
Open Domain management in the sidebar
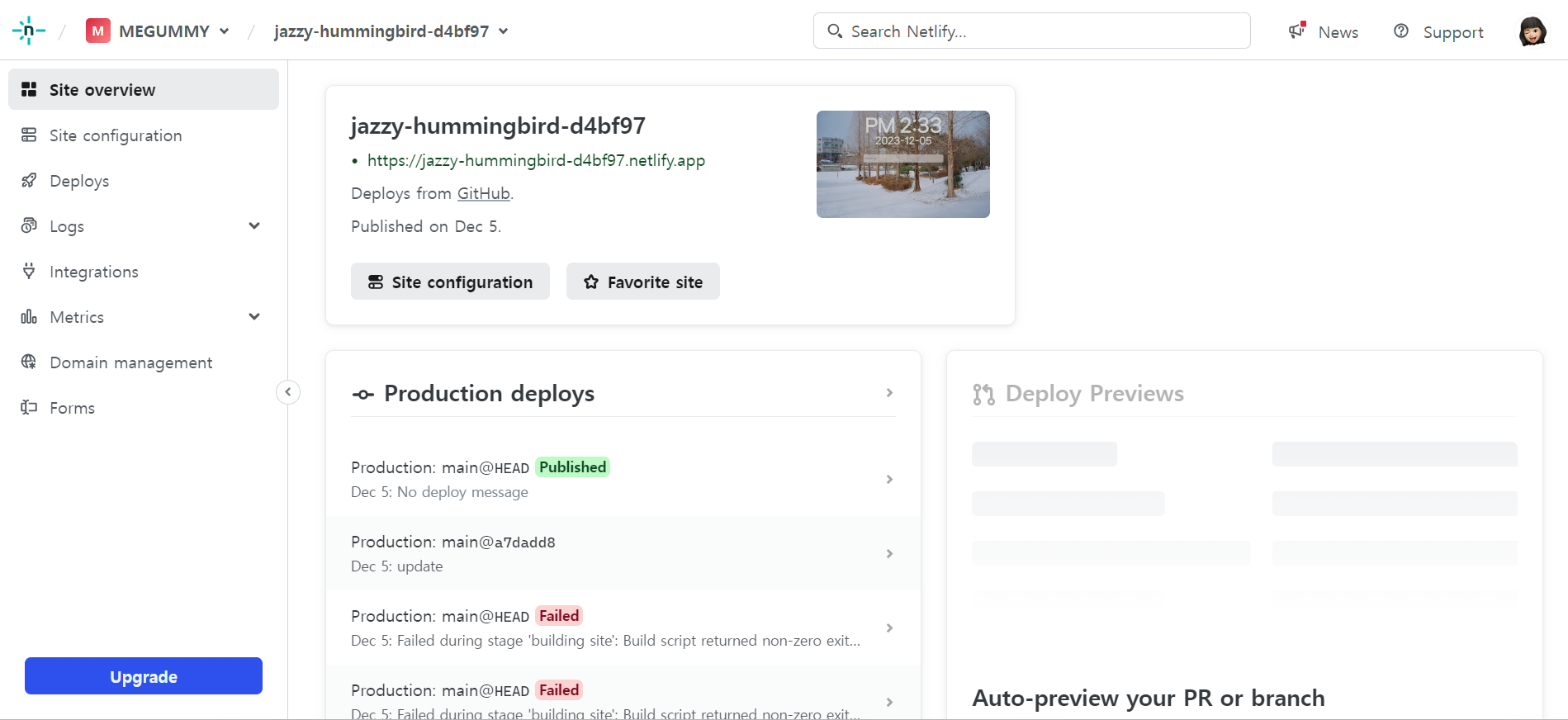click(x=144, y=362)
